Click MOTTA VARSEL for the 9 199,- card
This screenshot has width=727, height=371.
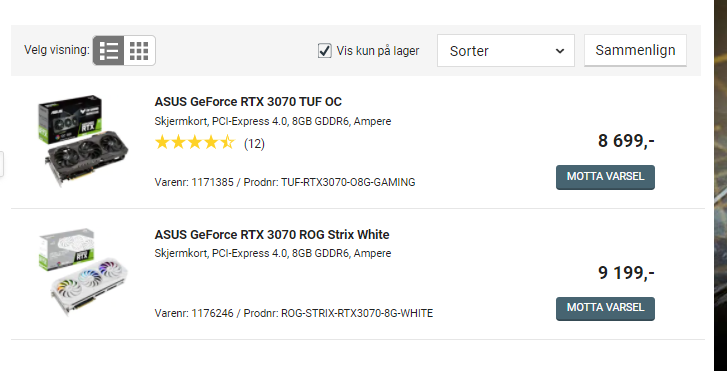pos(605,308)
